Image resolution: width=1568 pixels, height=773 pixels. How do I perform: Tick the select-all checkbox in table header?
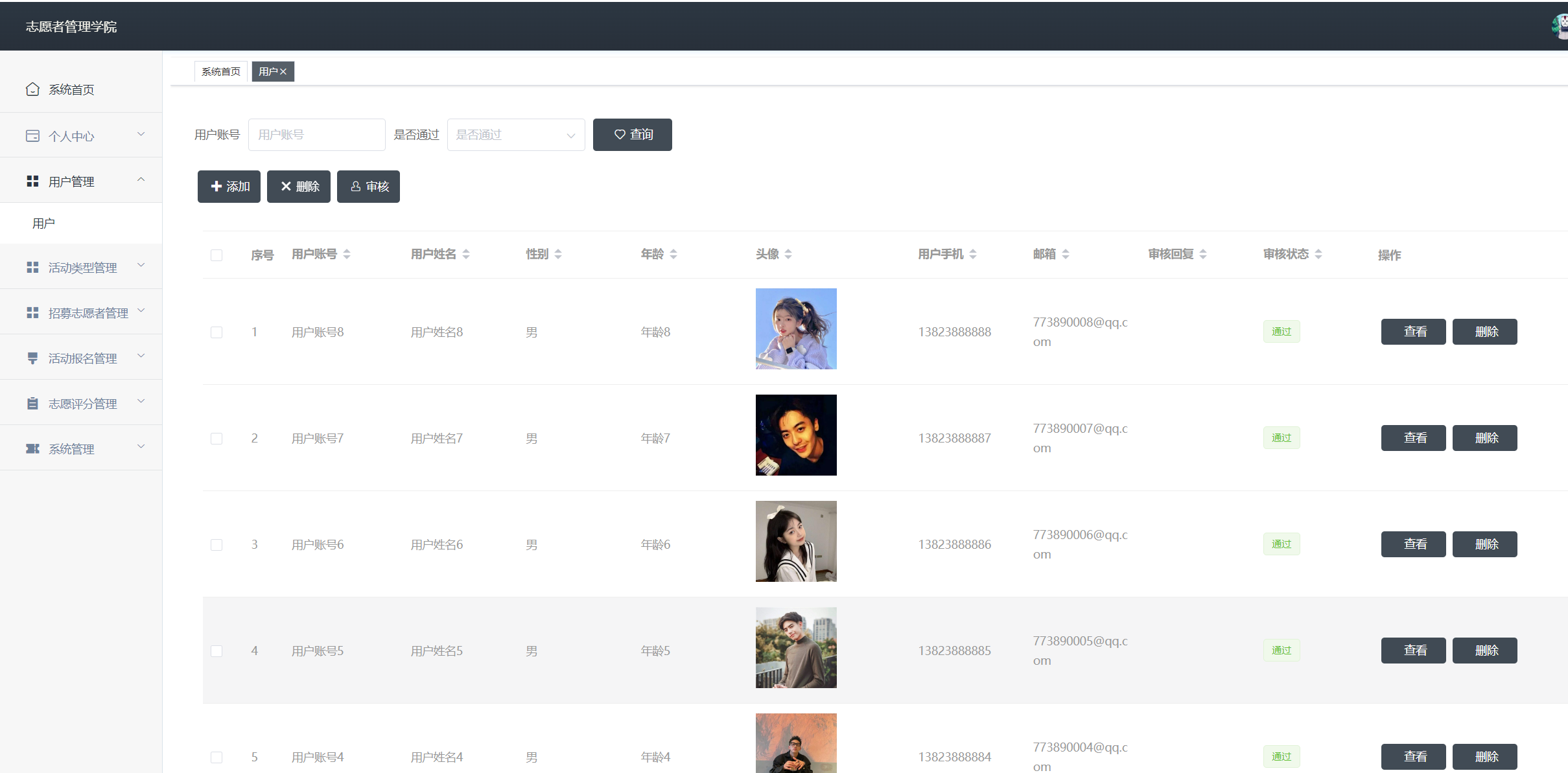pos(216,255)
